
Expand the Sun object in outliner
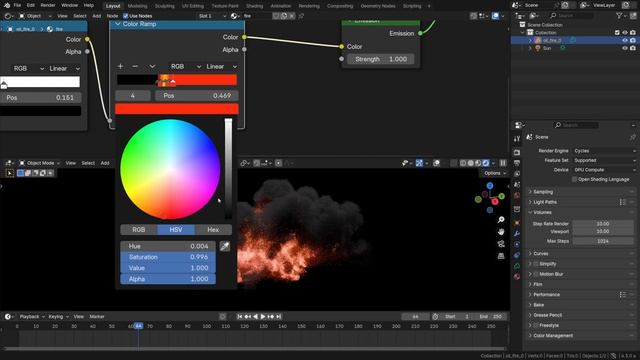[530, 48]
